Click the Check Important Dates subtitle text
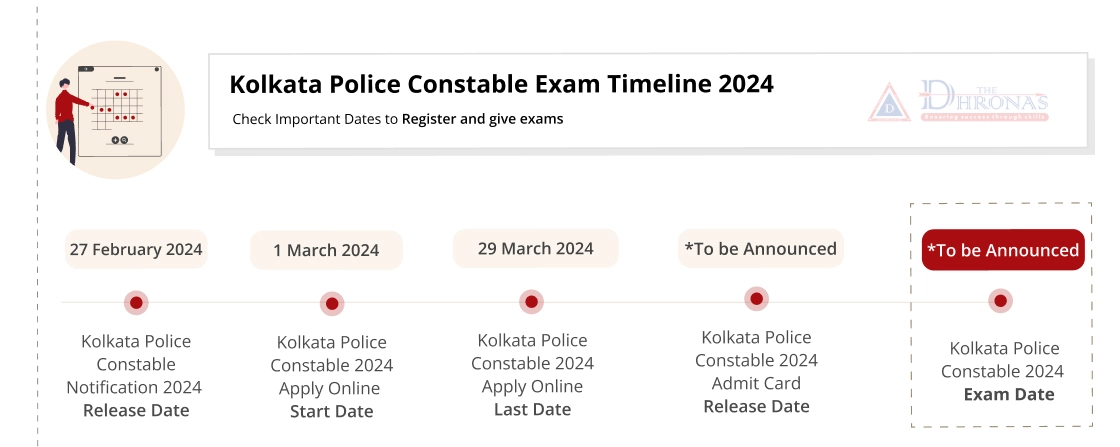The width and height of the screenshot is (1120, 447). [x=398, y=119]
